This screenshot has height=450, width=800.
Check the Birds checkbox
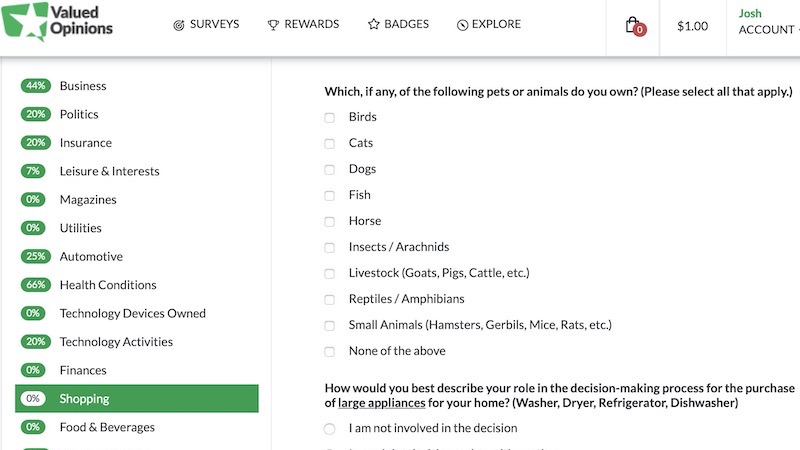[x=330, y=118]
